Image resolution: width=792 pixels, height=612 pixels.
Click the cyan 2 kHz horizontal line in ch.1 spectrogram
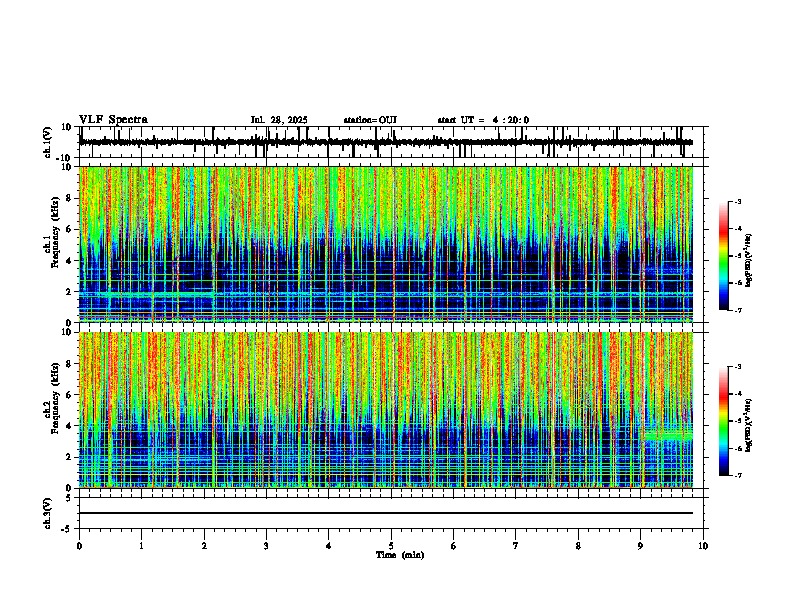(386, 294)
